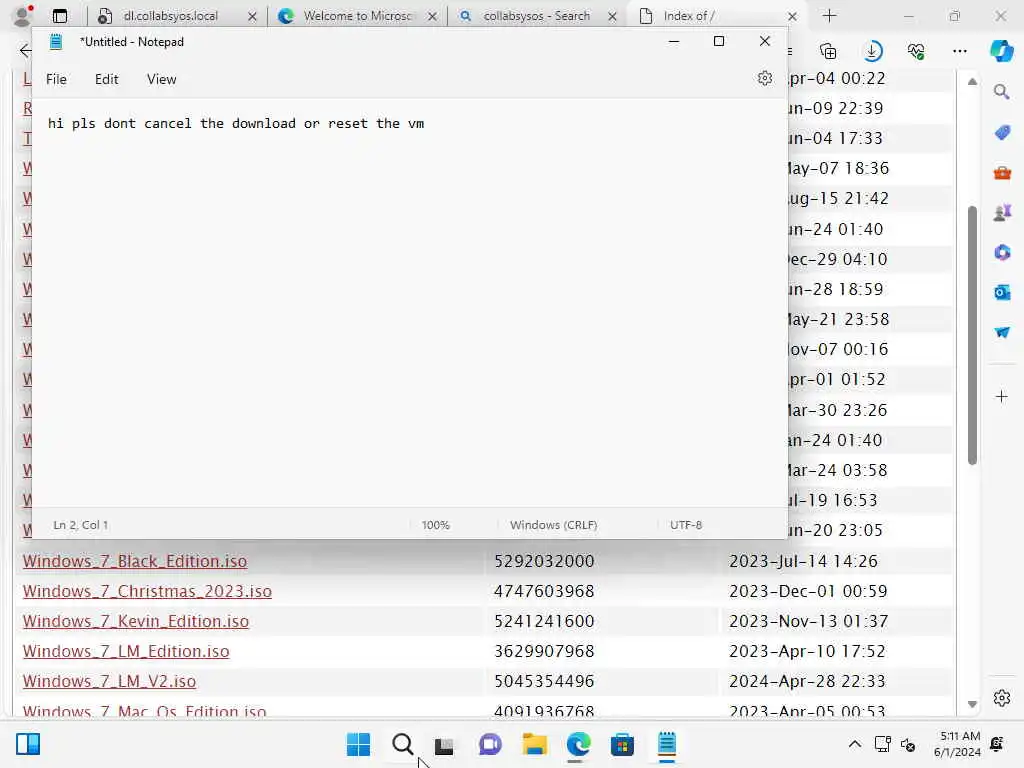Switch to collabsysos - Search tab

(536, 16)
